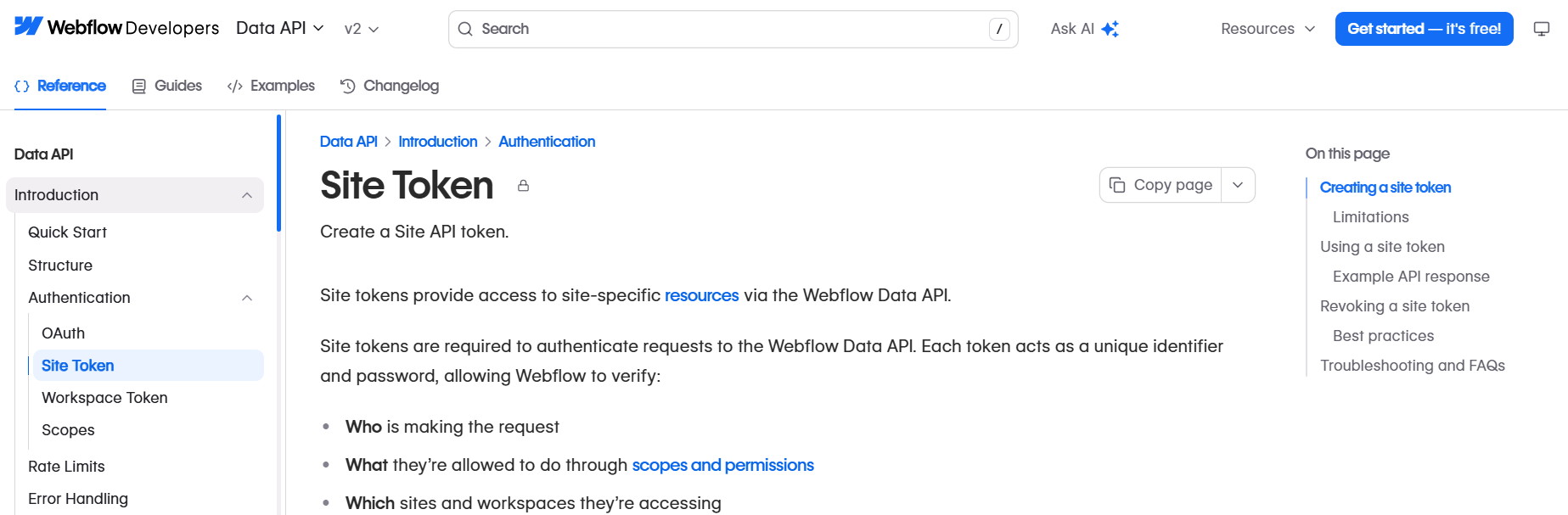Click the sidebar scrollbar thumb
This screenshot has width=1568, height=515.
pyautogui.click(x=278, y=173)
